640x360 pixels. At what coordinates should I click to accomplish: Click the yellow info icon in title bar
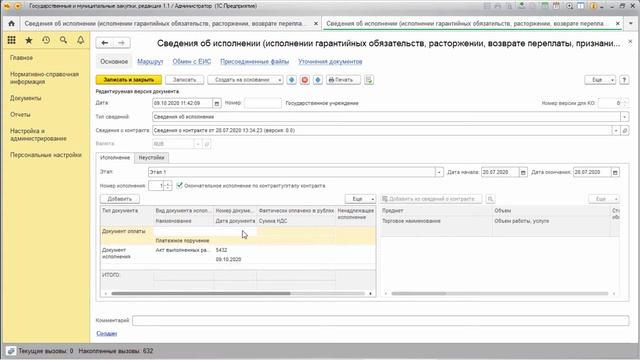(593, 6)
